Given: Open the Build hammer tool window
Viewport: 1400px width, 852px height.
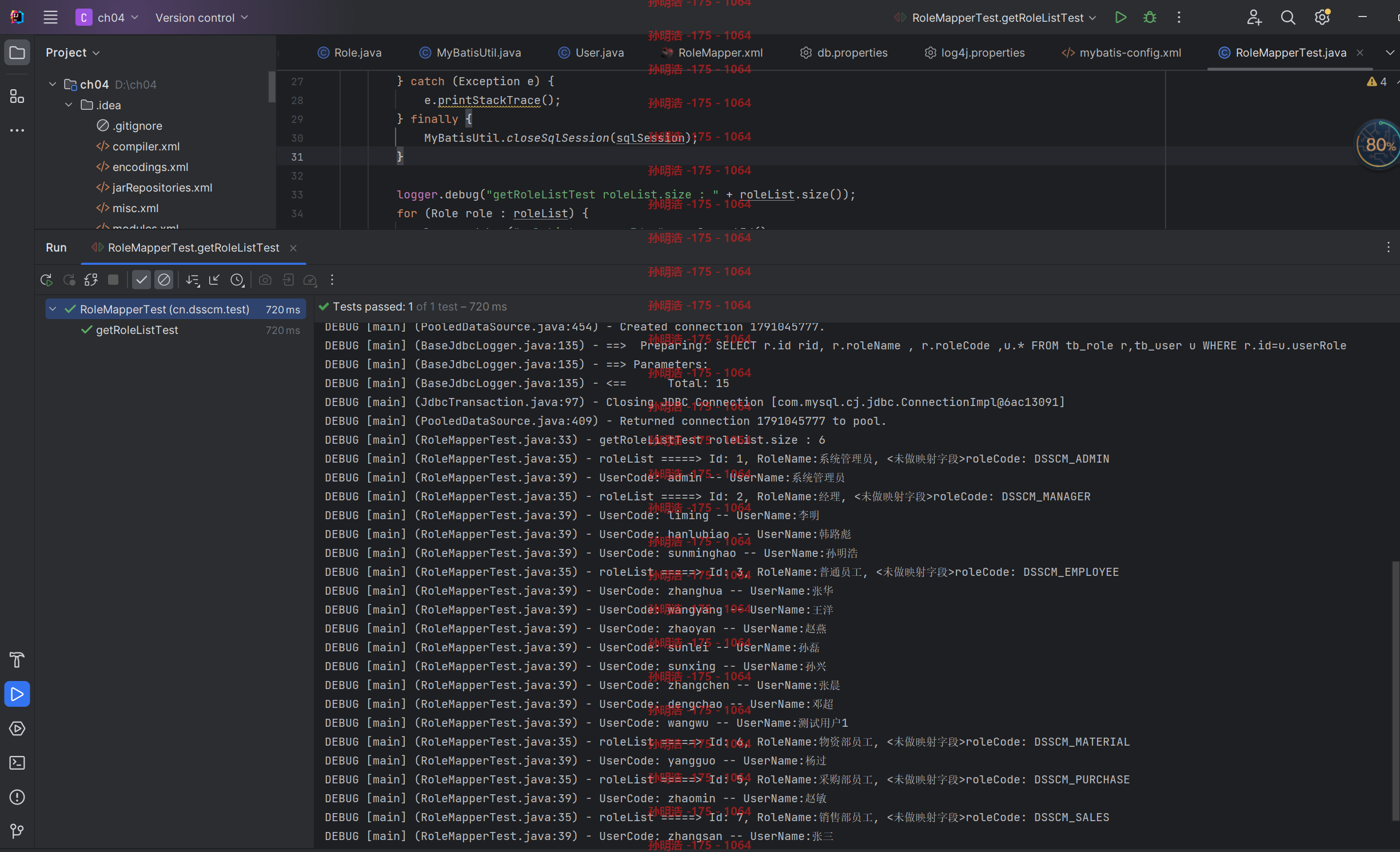Looking at the screenshot, I should [x=17, y=660].
